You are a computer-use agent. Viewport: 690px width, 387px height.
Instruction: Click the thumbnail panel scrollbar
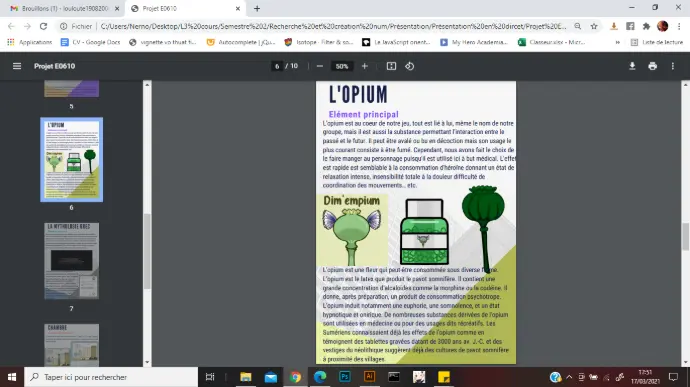click(147, 251)
